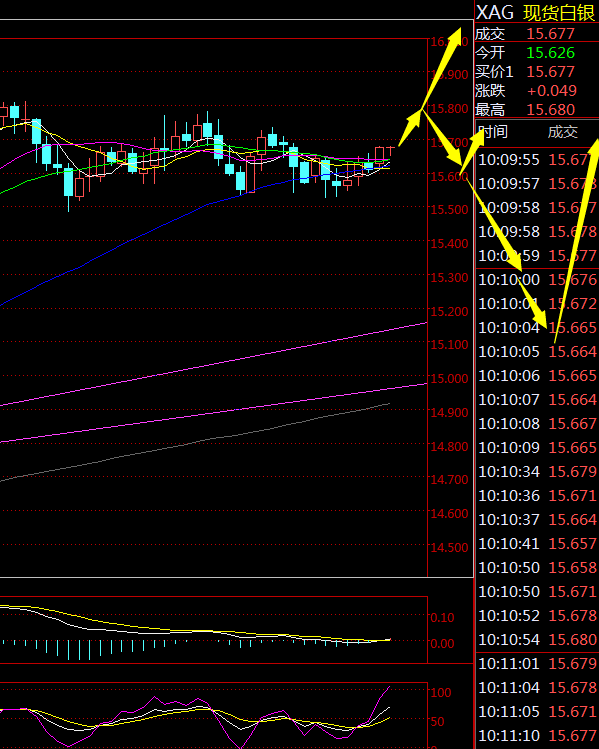The width and height of the screenshot is (599, 749).
Task: Click the XAG 现货白银 instrument title
Action: (536, 12)
